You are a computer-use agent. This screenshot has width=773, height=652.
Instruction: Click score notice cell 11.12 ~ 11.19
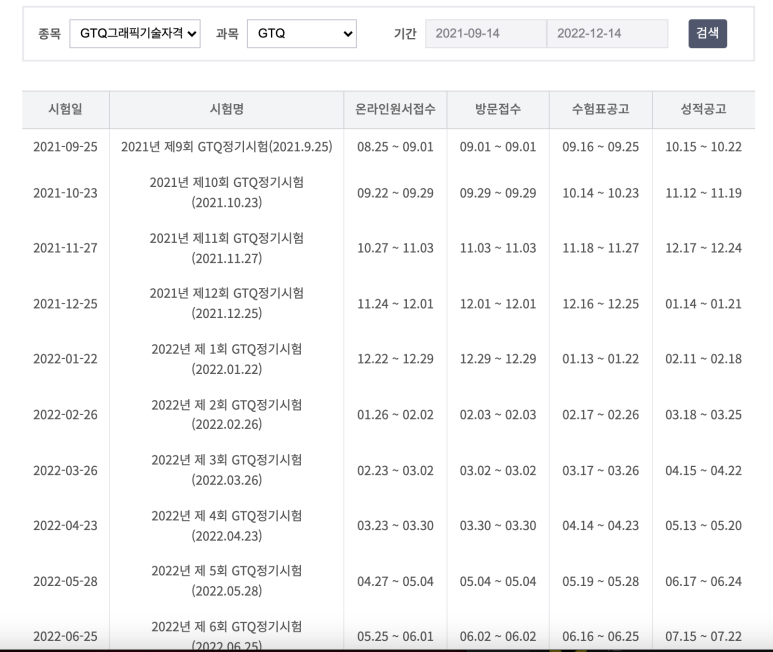pos(703,193)
